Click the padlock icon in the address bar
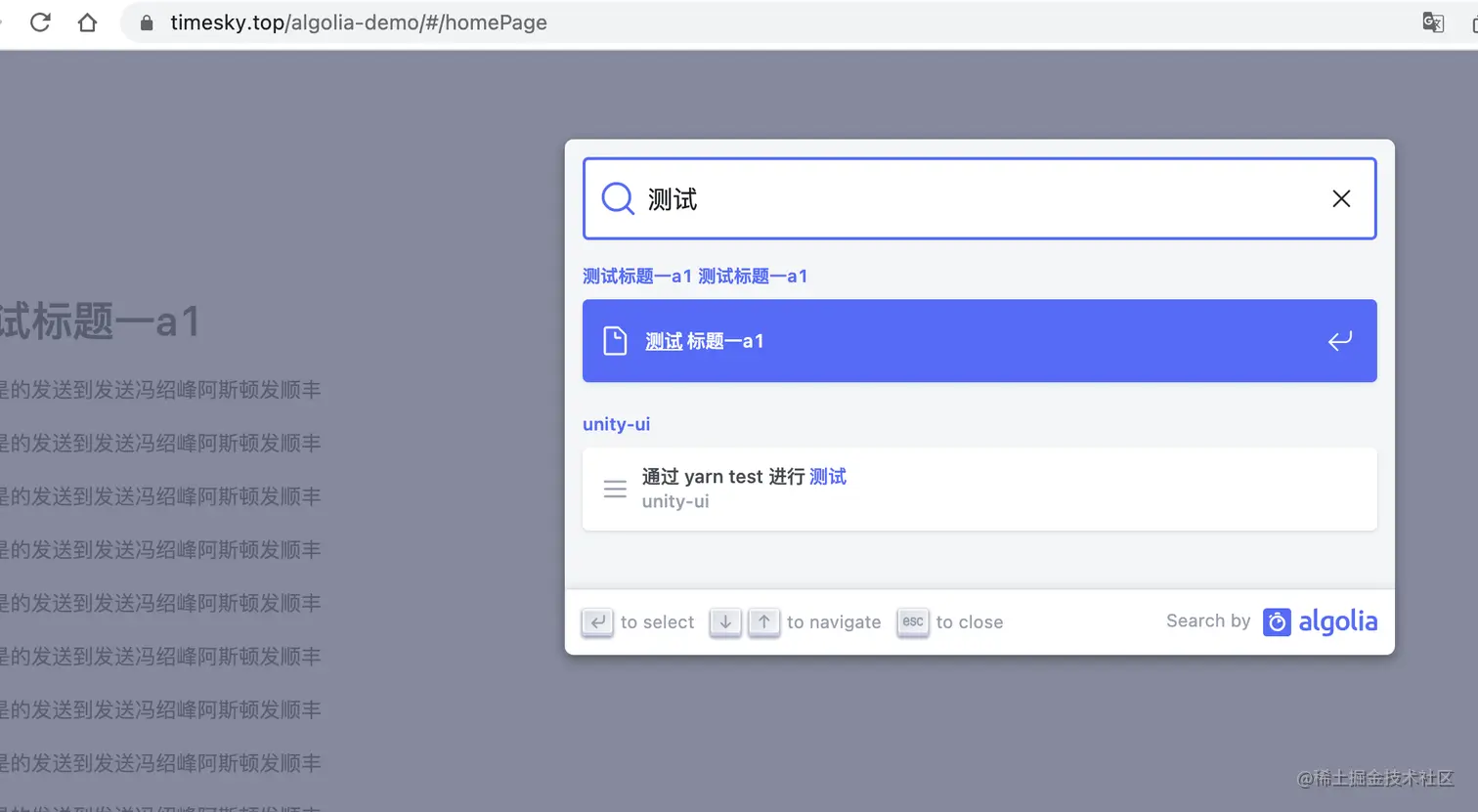 [x=145, y=21]
